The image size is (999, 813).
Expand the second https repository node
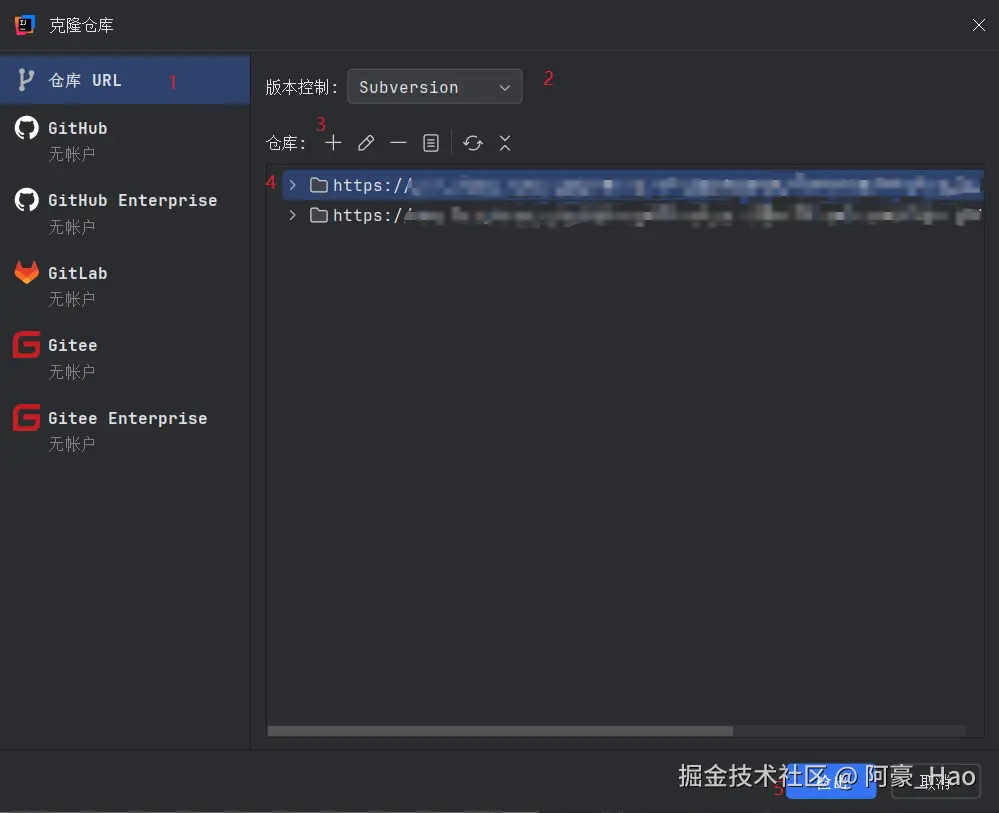click(x=292, y=215)
